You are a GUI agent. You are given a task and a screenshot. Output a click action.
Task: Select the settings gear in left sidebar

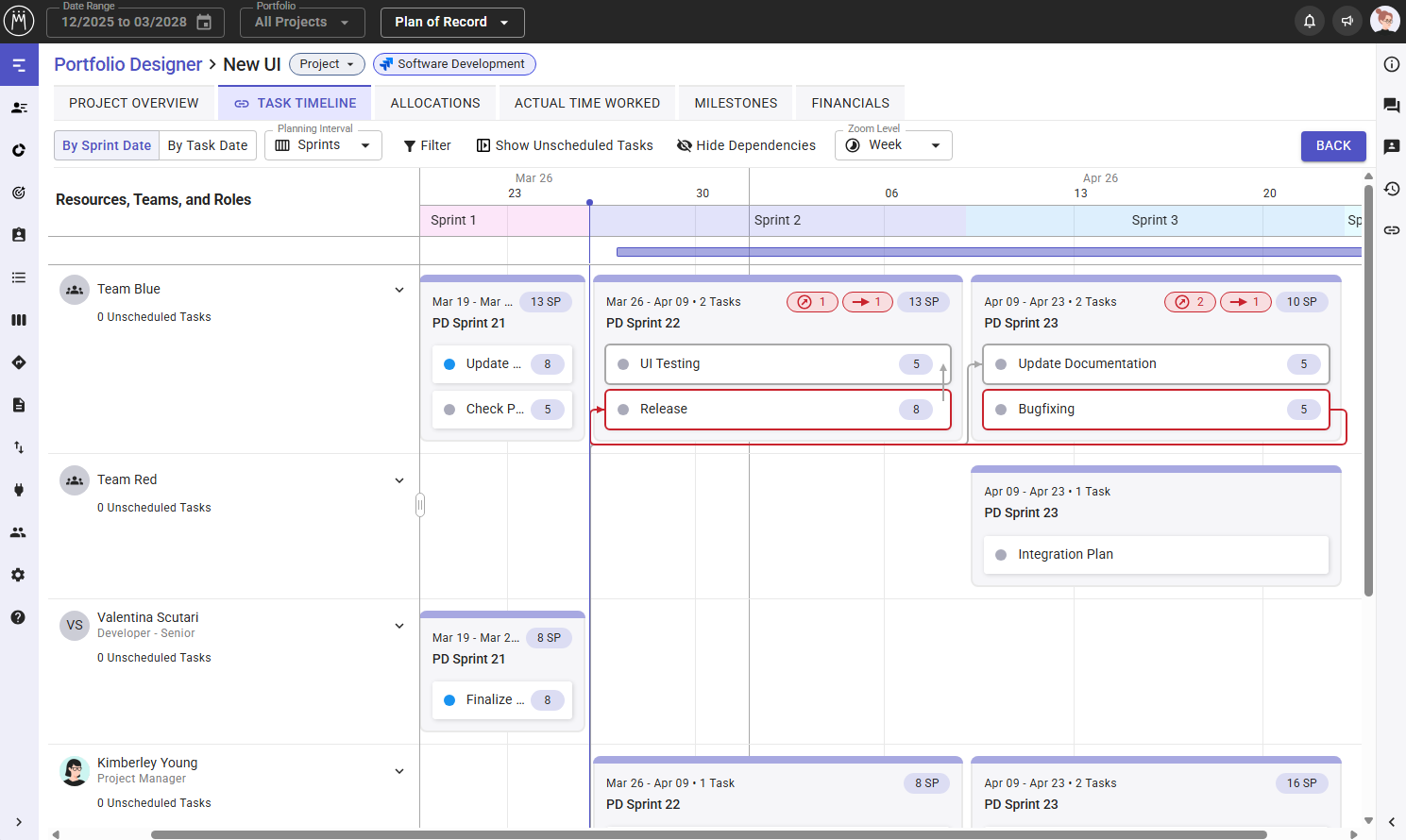click(18, 575)
